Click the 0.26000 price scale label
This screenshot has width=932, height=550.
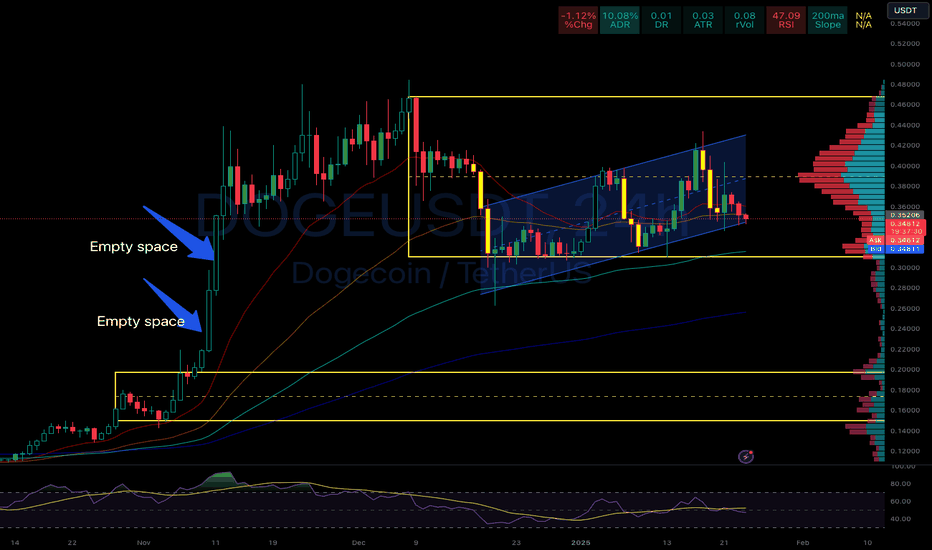(905, 309)
